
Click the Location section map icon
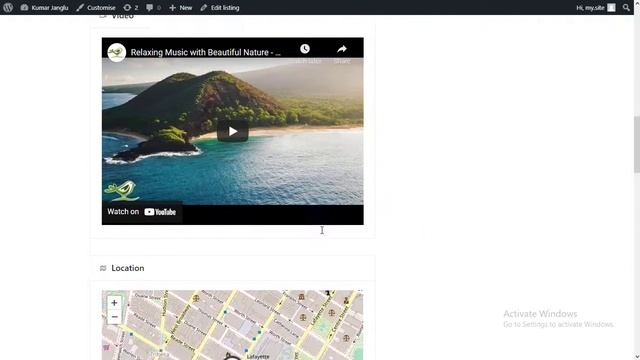[x=103, y=268]
